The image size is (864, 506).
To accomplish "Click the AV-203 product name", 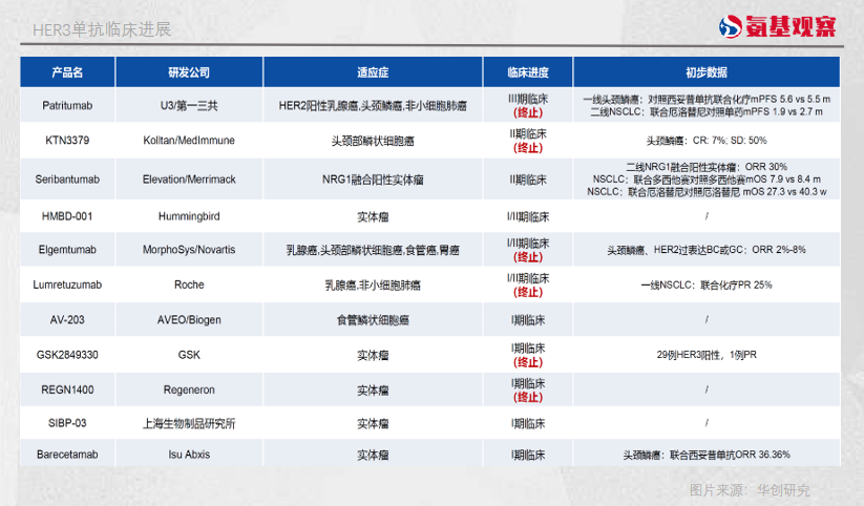I will (67, 320).
